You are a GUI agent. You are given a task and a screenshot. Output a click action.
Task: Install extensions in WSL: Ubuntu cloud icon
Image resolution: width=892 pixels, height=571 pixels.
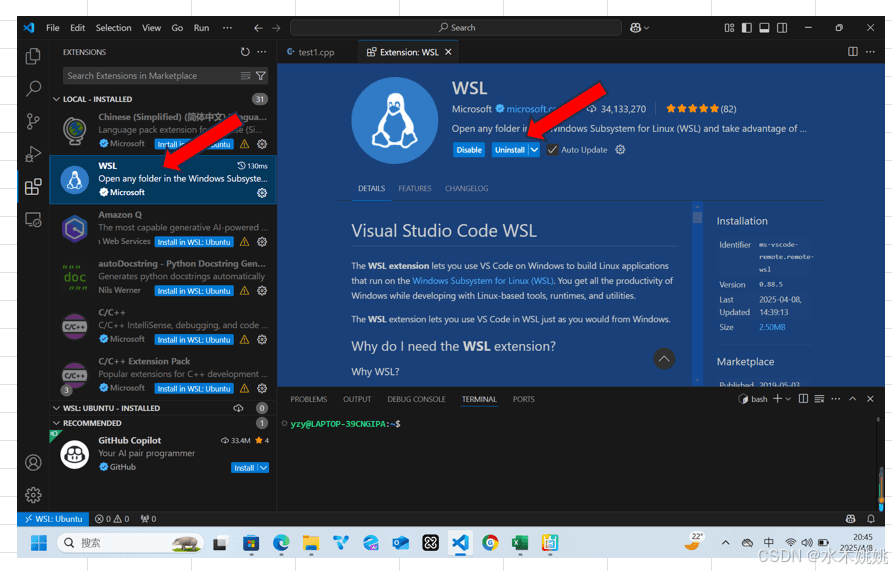tap(238, 408)
